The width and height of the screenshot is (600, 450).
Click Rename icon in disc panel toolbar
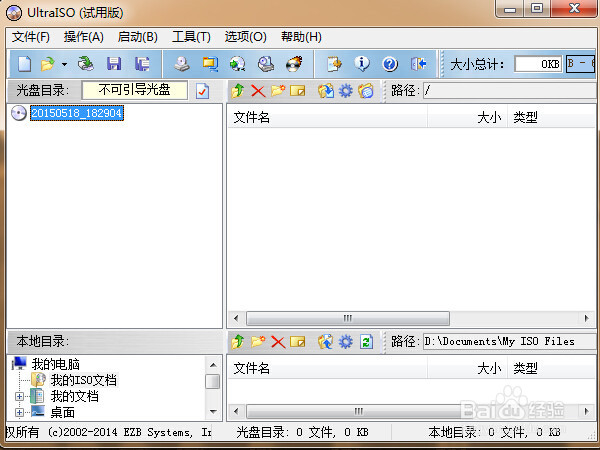coord(298,91)
